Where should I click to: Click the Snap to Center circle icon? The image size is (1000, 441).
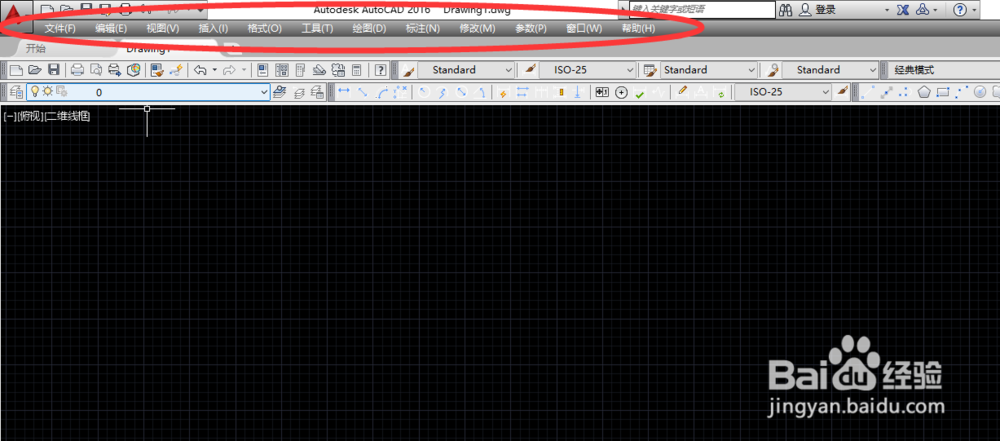(x=980, y=92)
